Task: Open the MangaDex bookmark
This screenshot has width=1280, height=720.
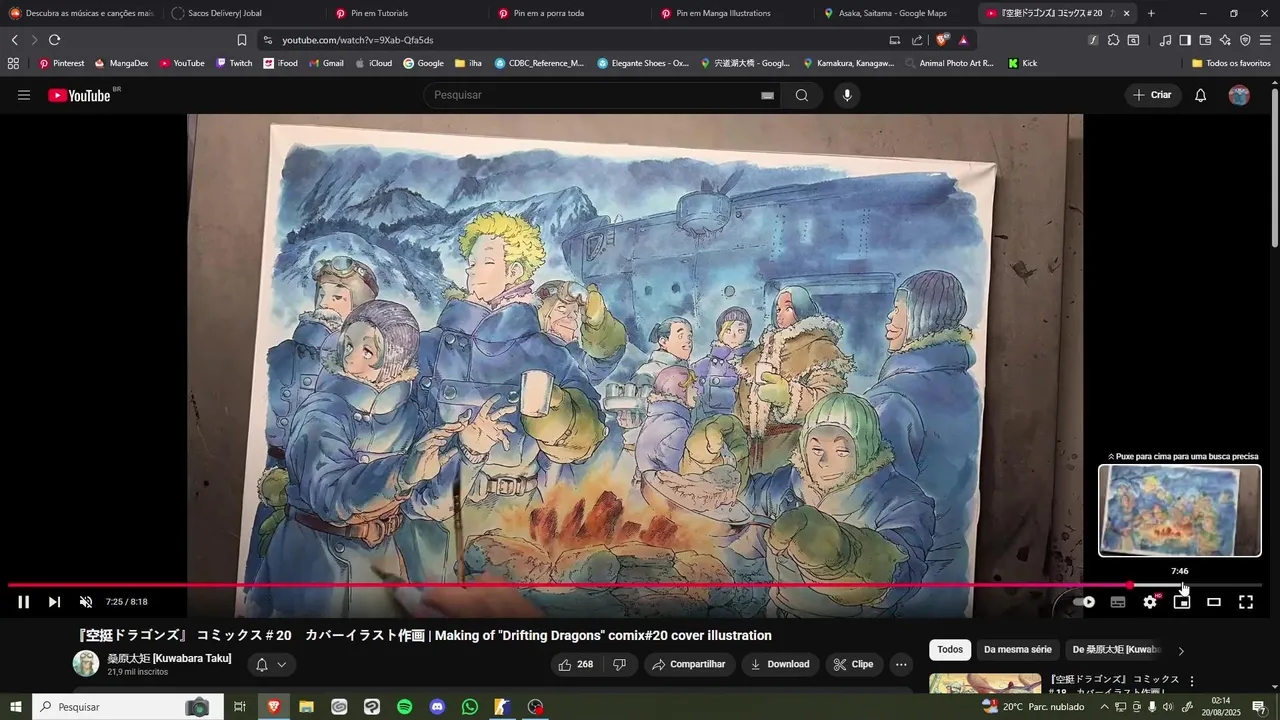Action: tap(121, 63)
